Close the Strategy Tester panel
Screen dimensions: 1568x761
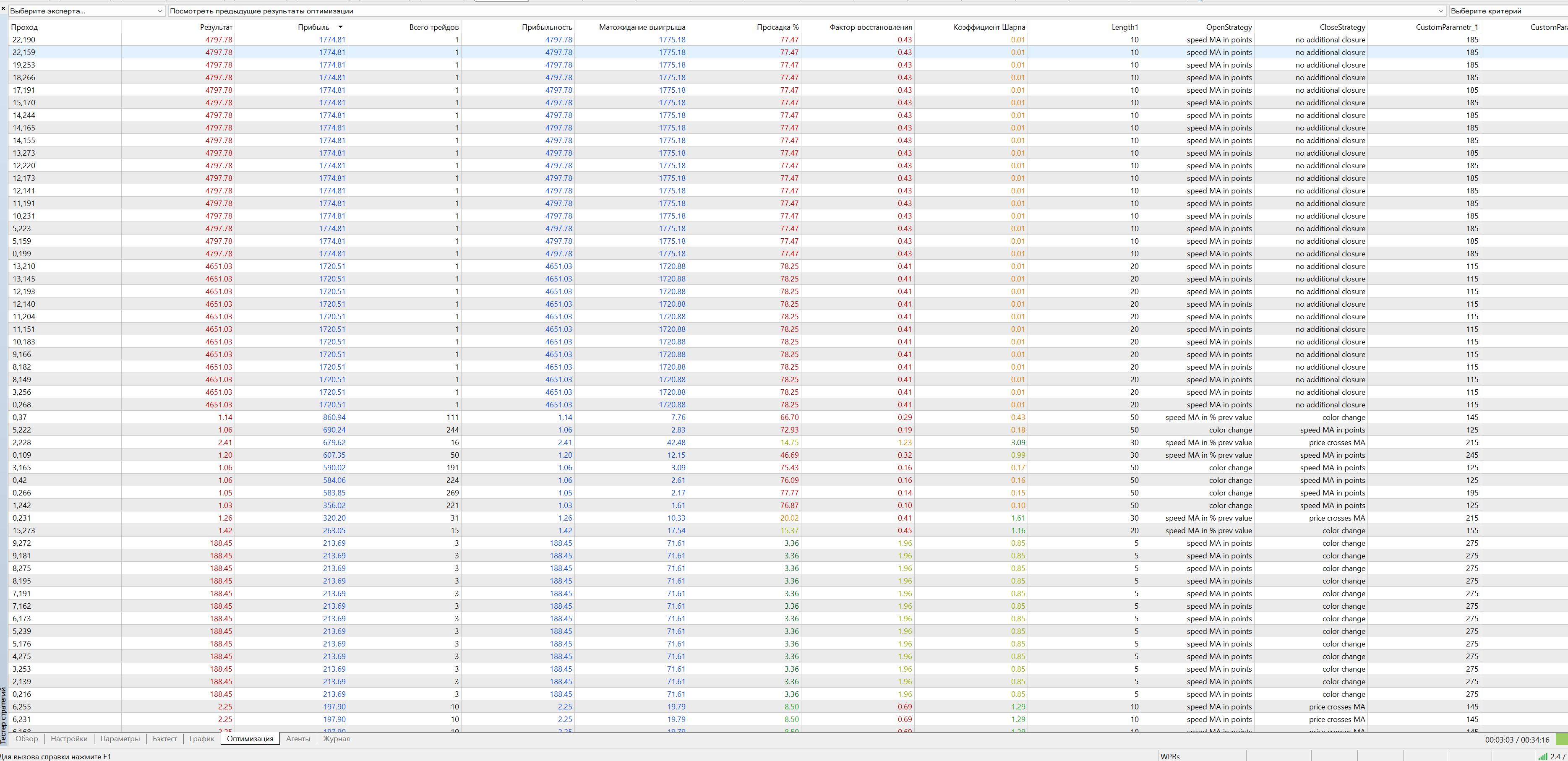tap(3, 8)
